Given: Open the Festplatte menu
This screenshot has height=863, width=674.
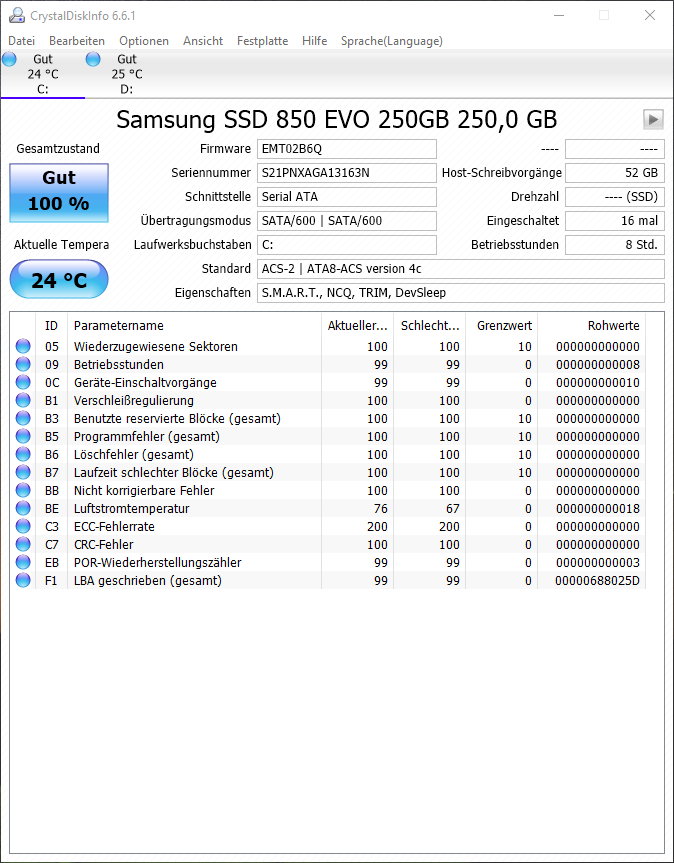Looking at the screenshot, I should 262,41.
